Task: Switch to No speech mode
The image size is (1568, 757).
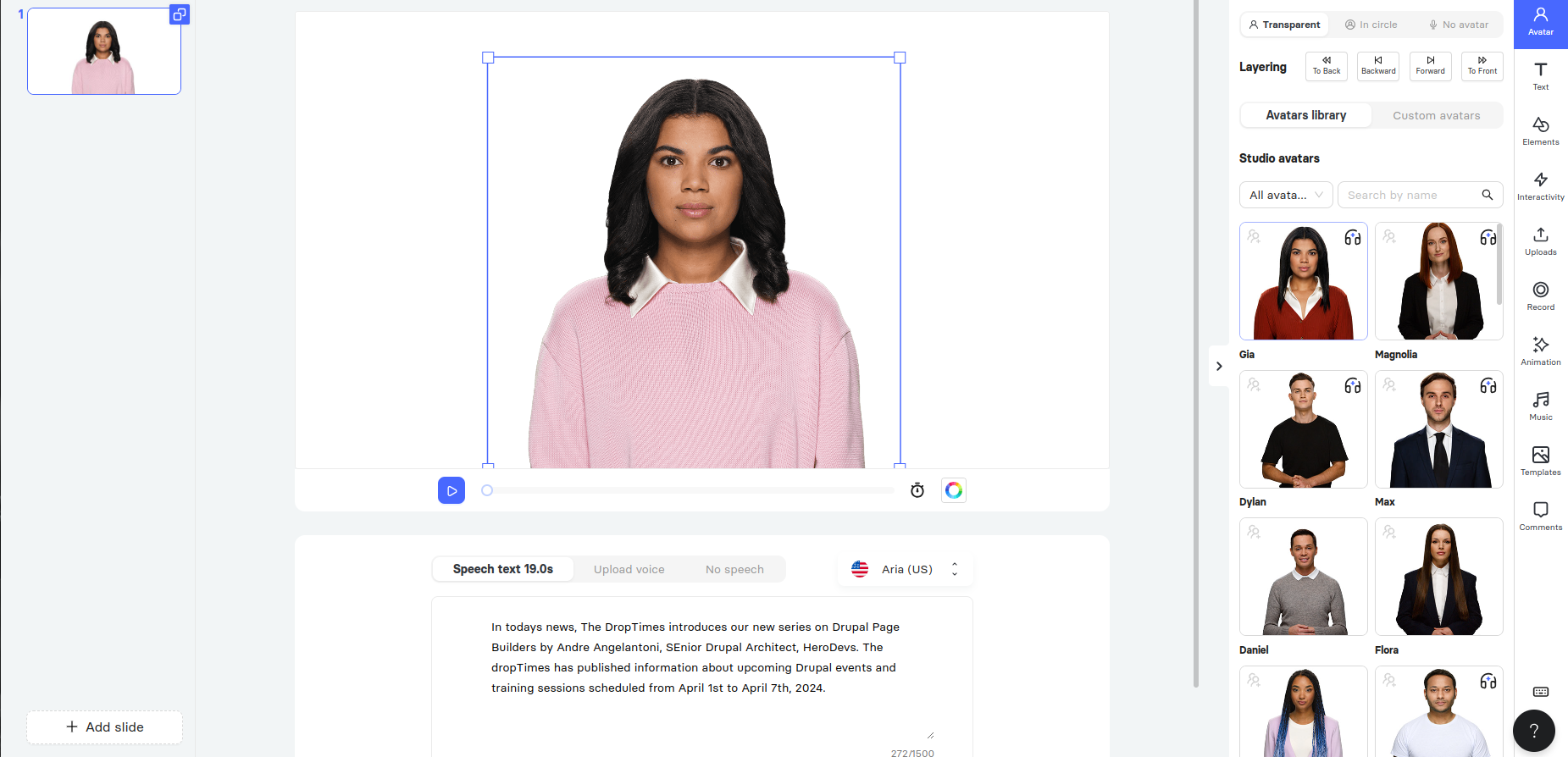Action: (x=734, y=569)
